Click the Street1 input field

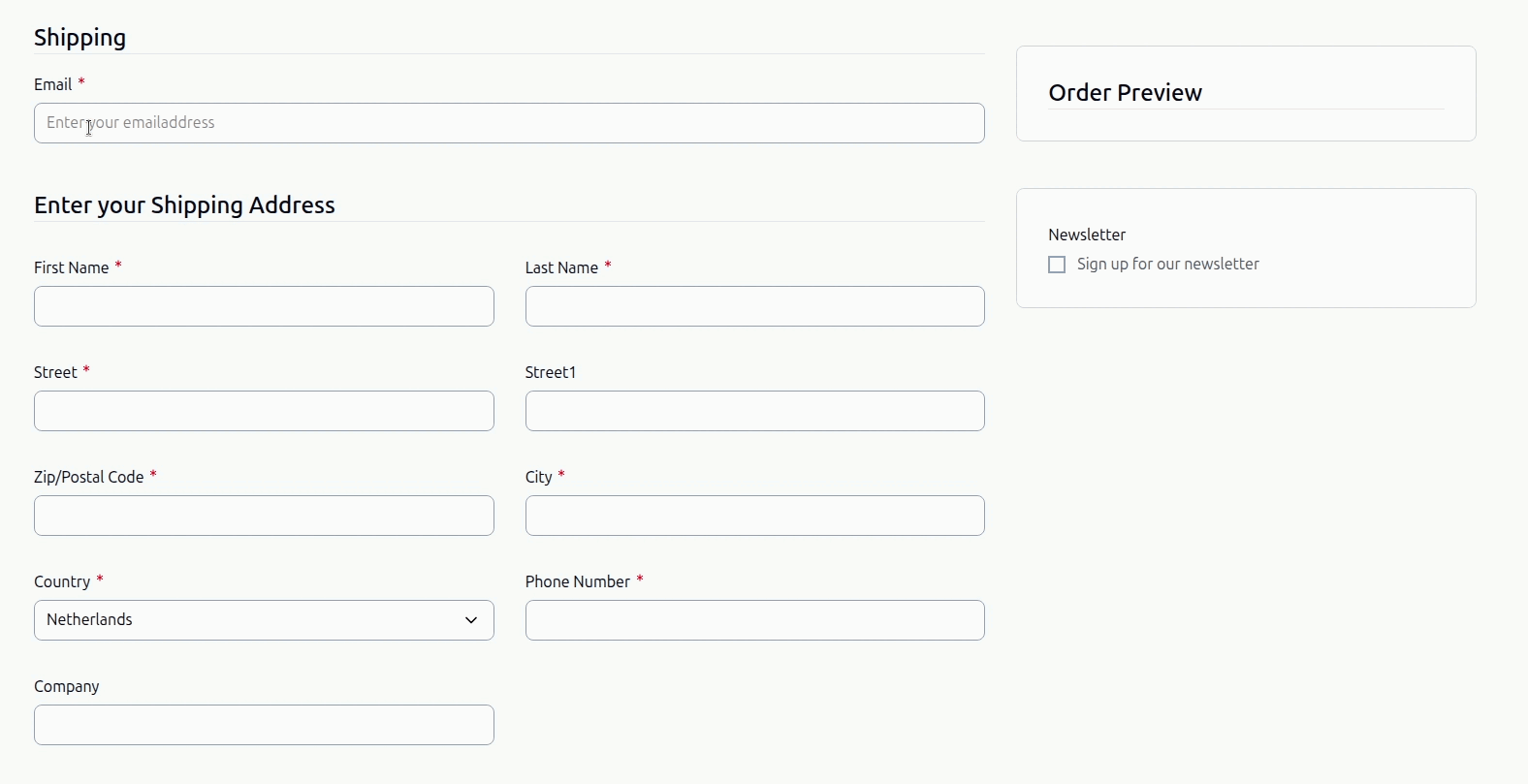tap(754, 411)
